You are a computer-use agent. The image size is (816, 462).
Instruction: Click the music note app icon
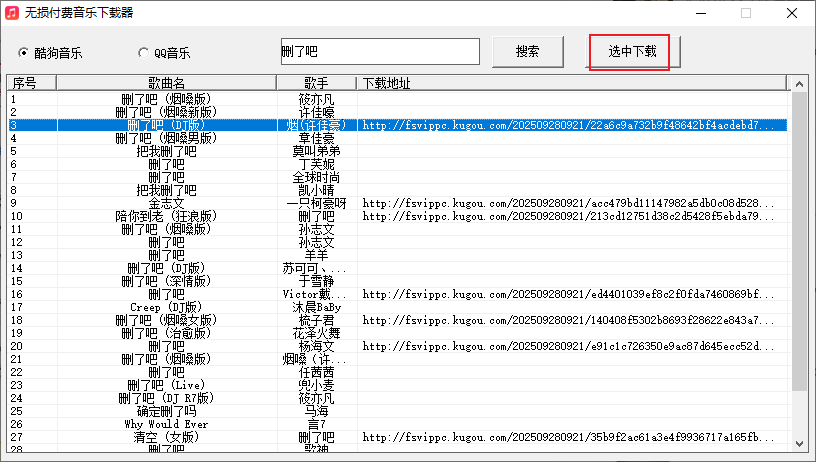point(11,12)
